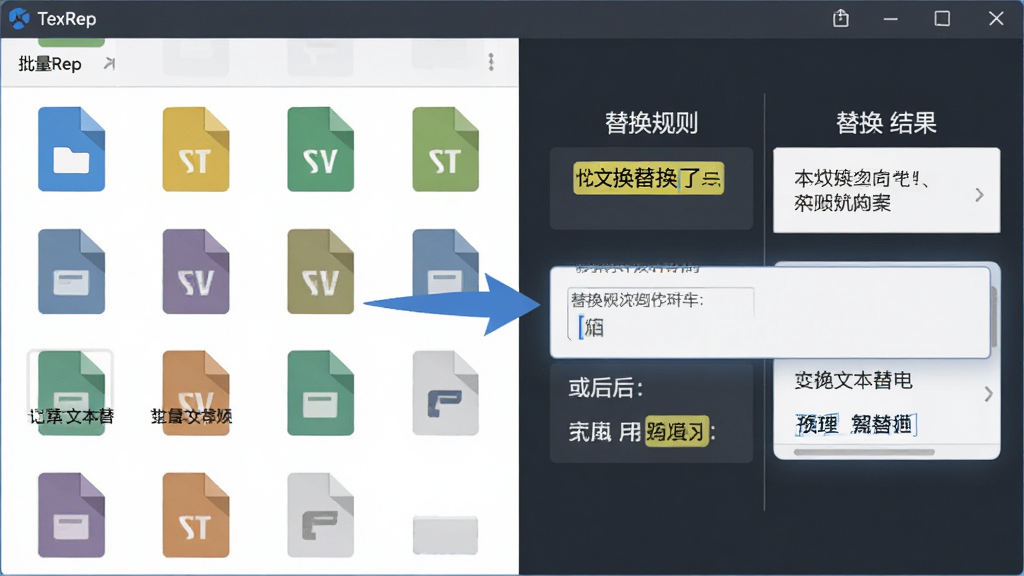Select the olive SV file icon

point(321,271)
